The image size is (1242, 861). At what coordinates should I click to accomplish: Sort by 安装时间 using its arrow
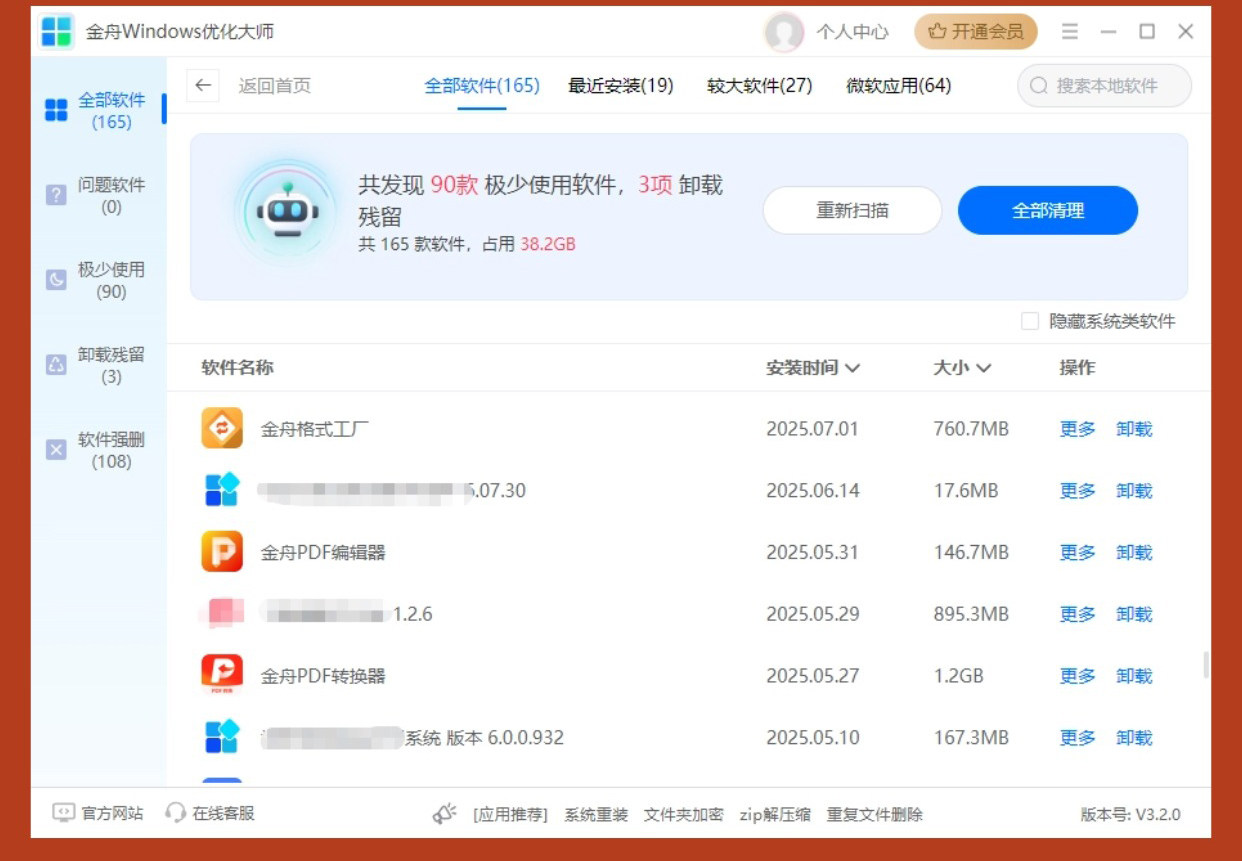[852, 368]
